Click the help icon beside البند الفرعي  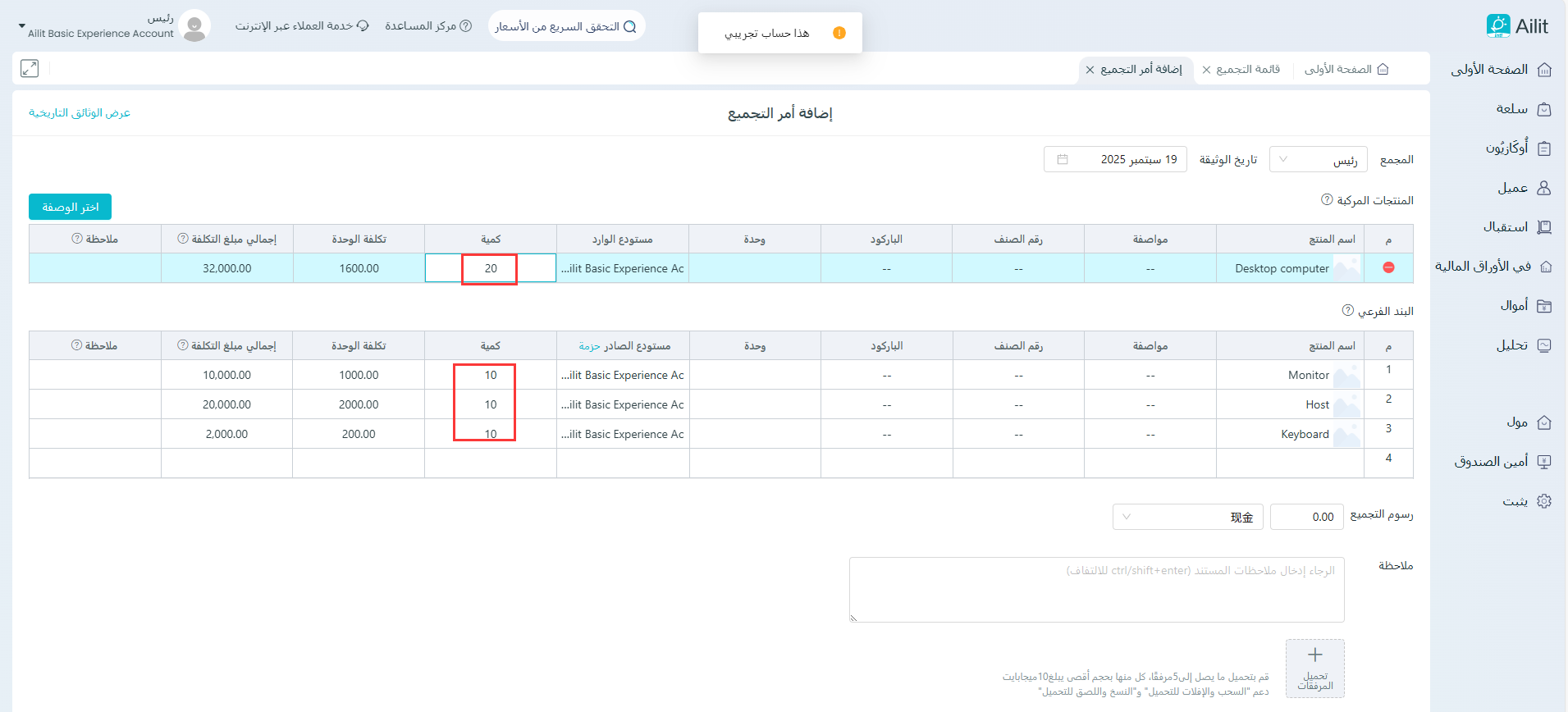(x=1347, y=310)
